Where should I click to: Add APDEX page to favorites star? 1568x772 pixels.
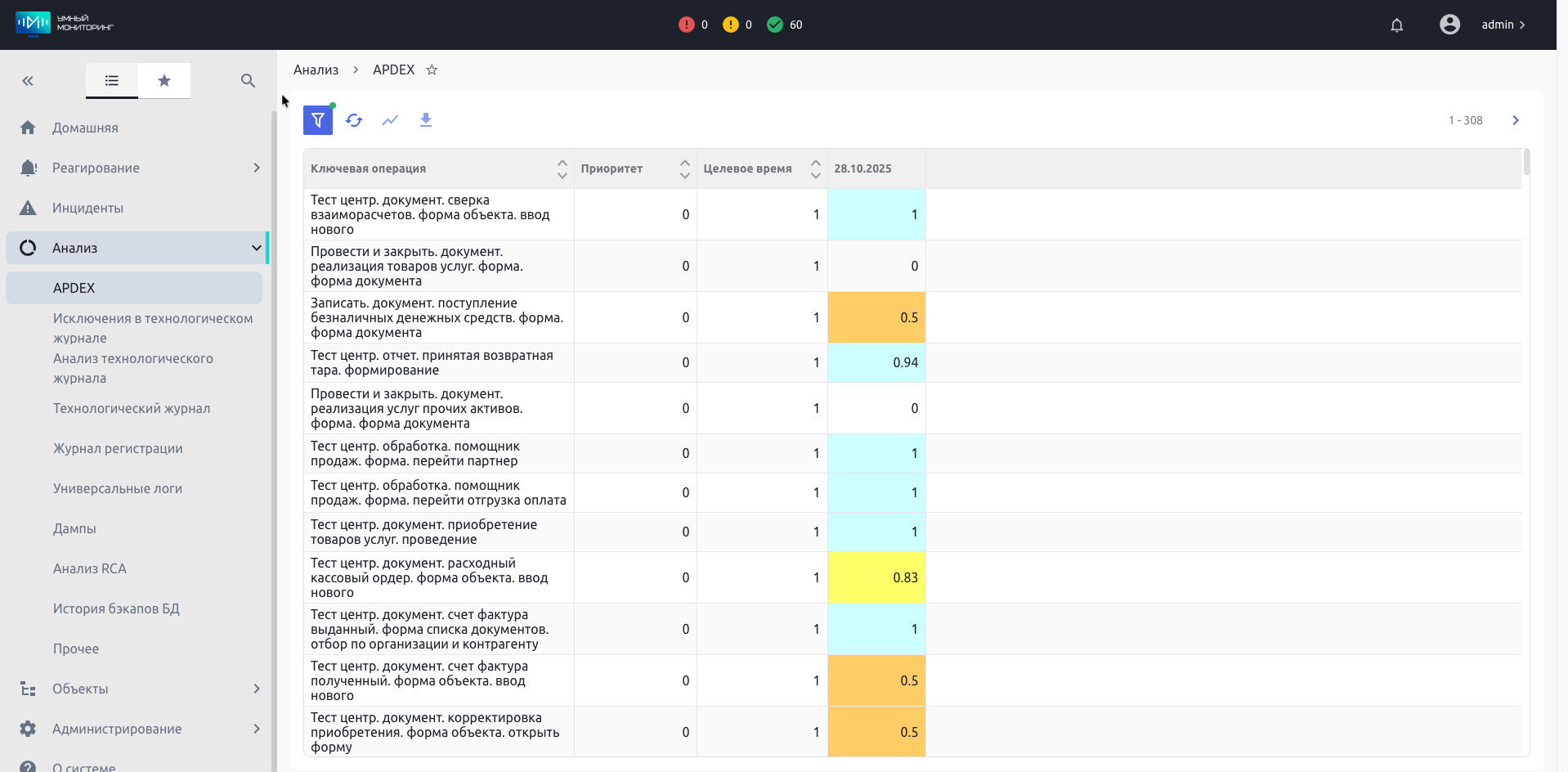pos(432,70)
